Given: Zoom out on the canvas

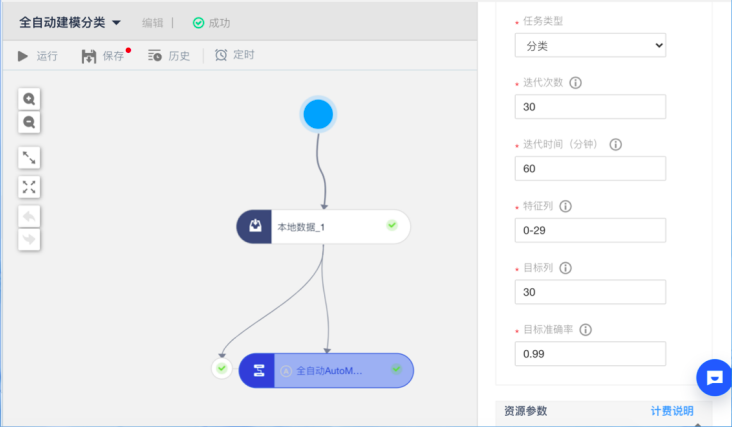Looking at the screenshot, I should [29, 122].
